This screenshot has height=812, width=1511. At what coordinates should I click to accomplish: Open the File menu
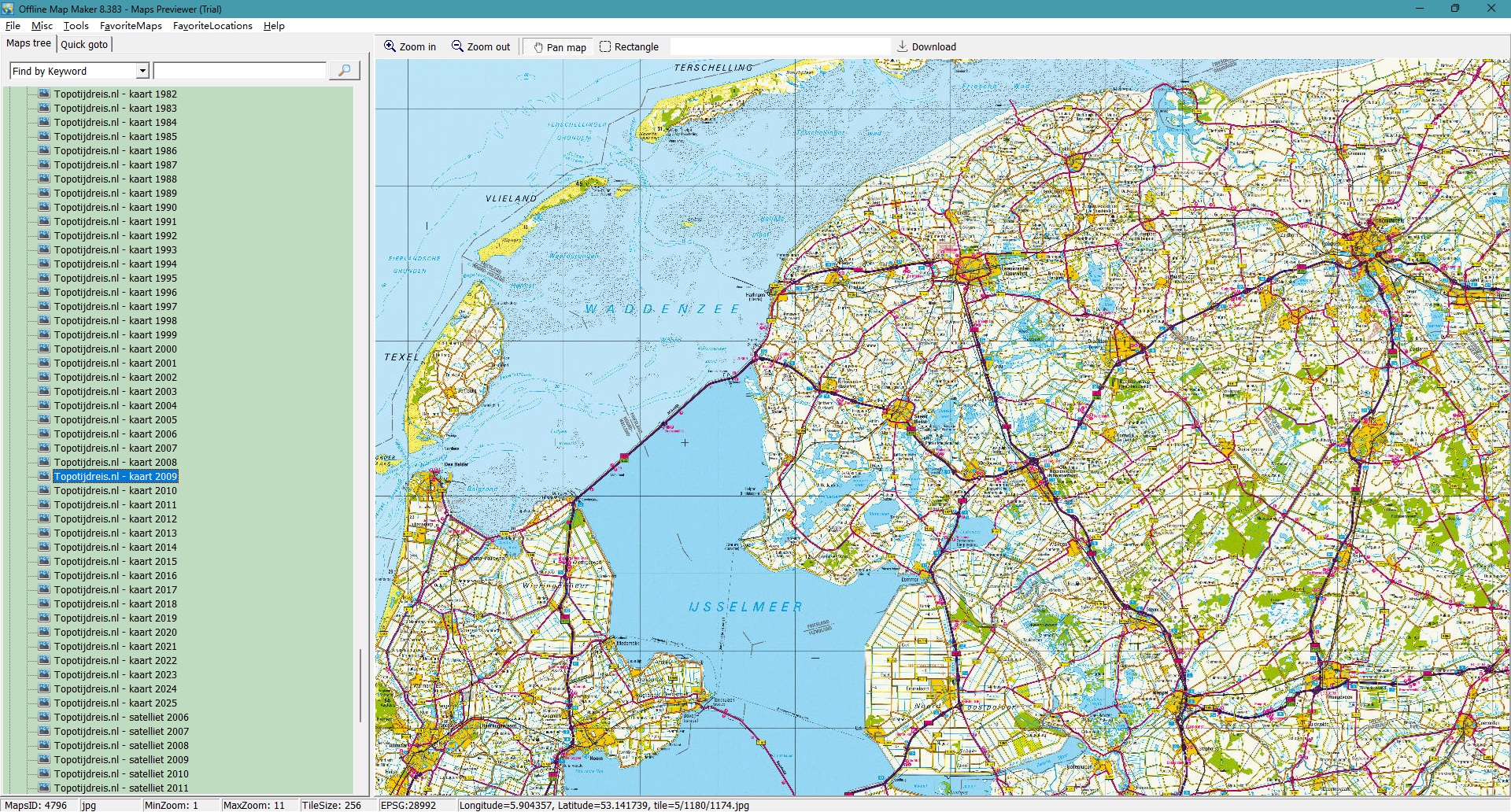(13, 26)
